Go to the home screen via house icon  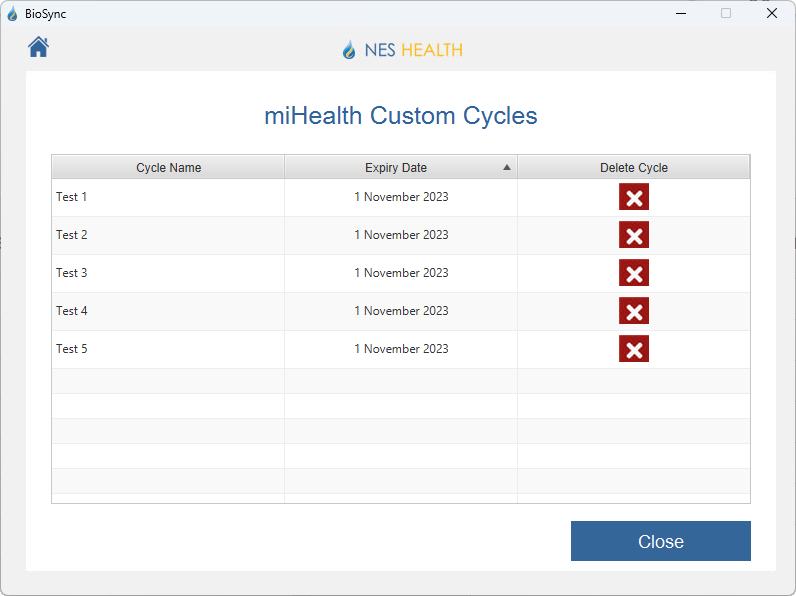pyautogui.click(x=38, y=47)
